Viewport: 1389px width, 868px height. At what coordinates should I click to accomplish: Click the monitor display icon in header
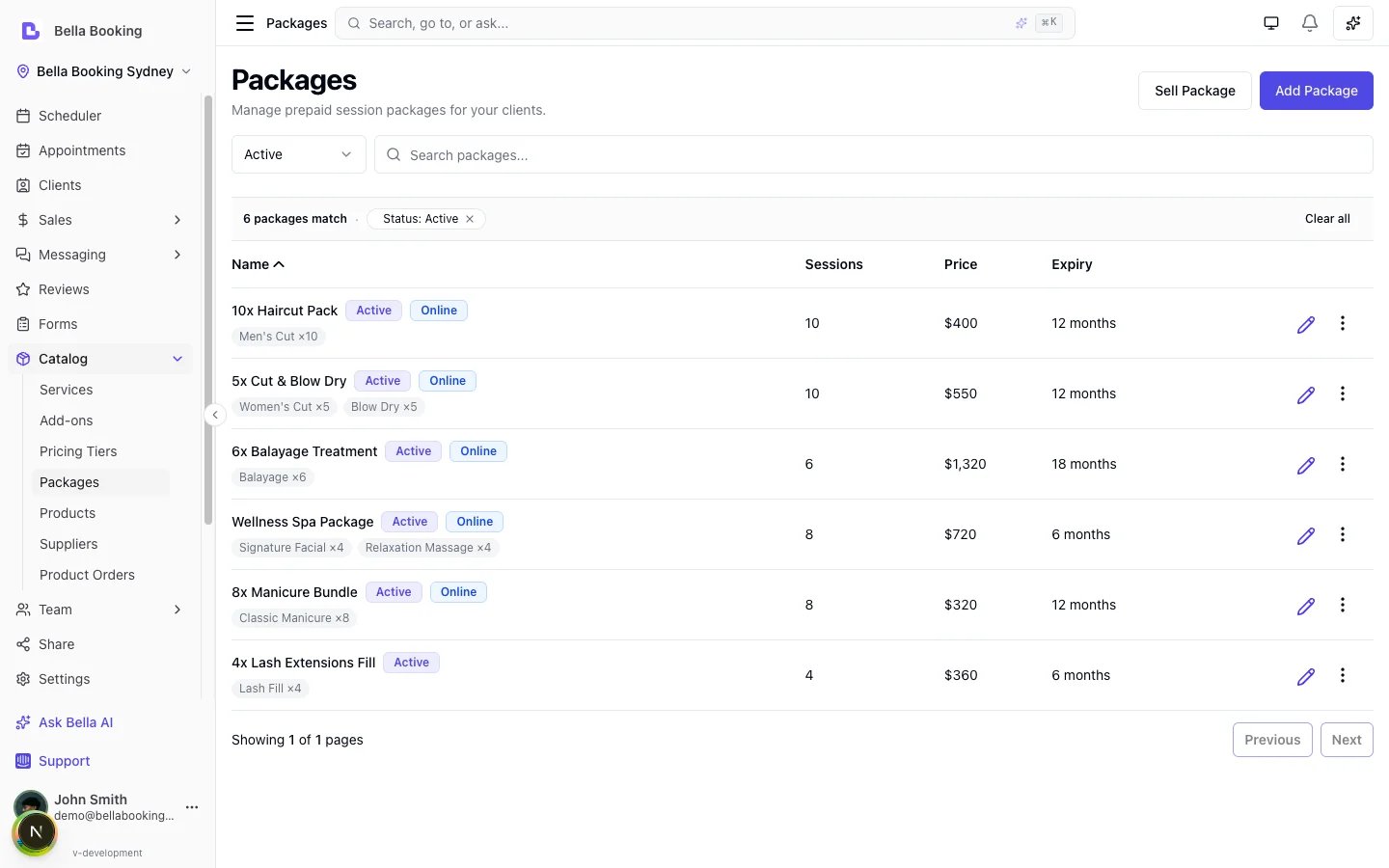[1271, 23]
